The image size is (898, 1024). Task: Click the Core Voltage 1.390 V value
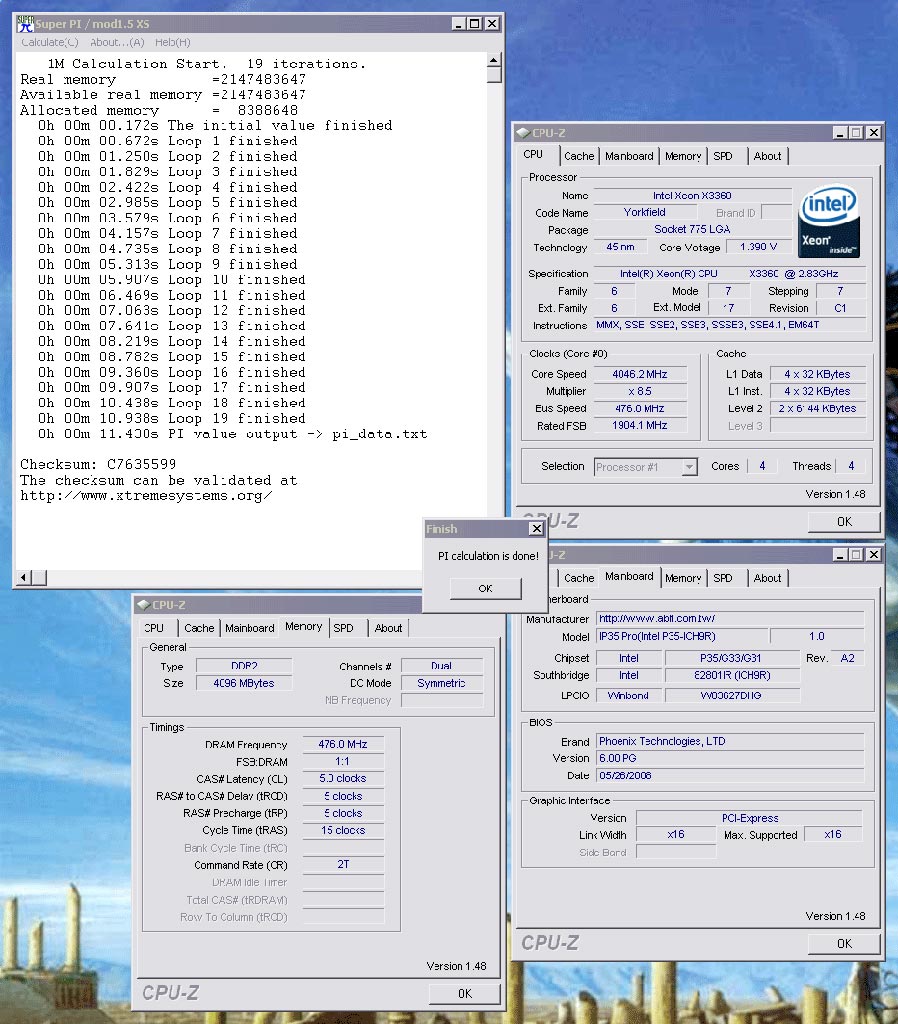tap(758, 247)
